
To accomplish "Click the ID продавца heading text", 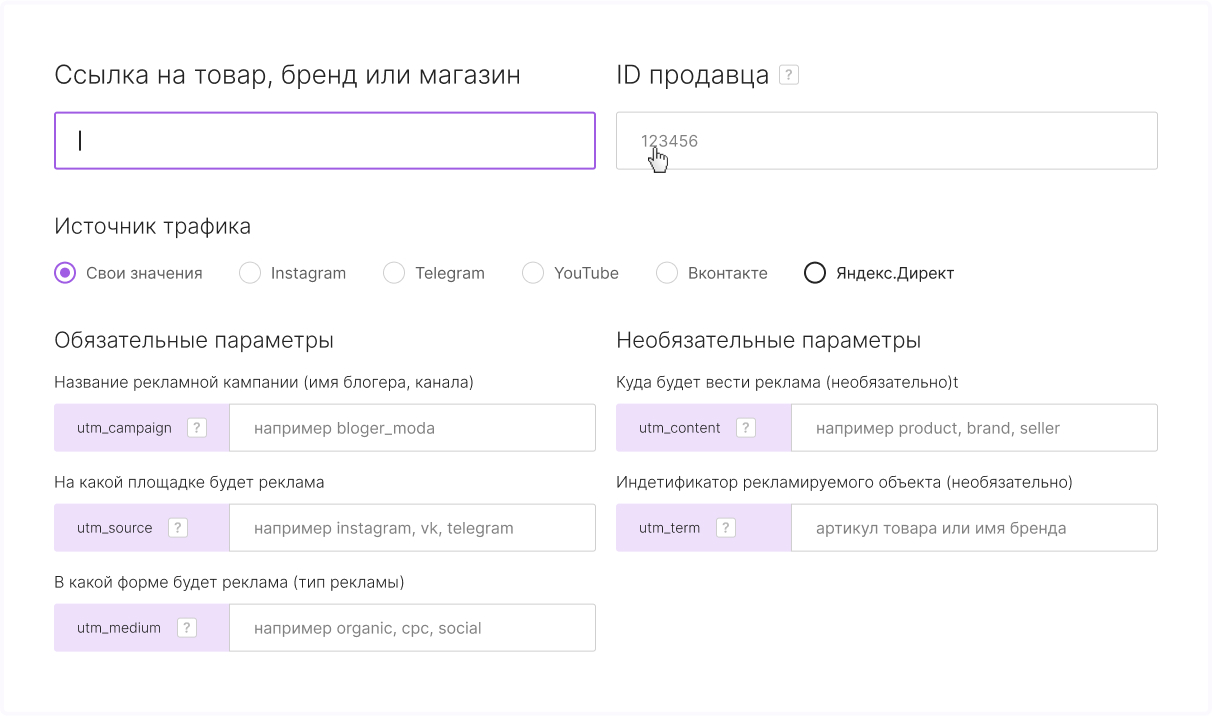I will (x=693, y=75).
